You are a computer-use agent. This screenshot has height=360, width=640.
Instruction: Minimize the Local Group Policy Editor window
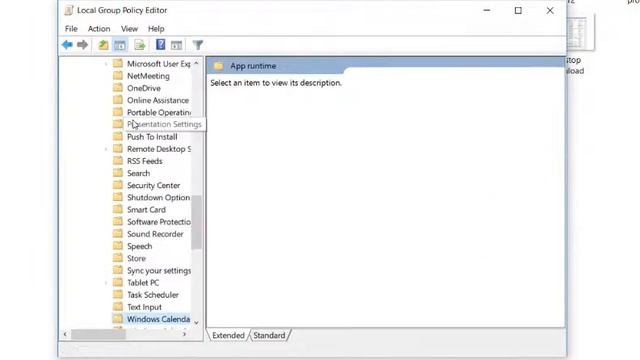(x=487, y=11)
